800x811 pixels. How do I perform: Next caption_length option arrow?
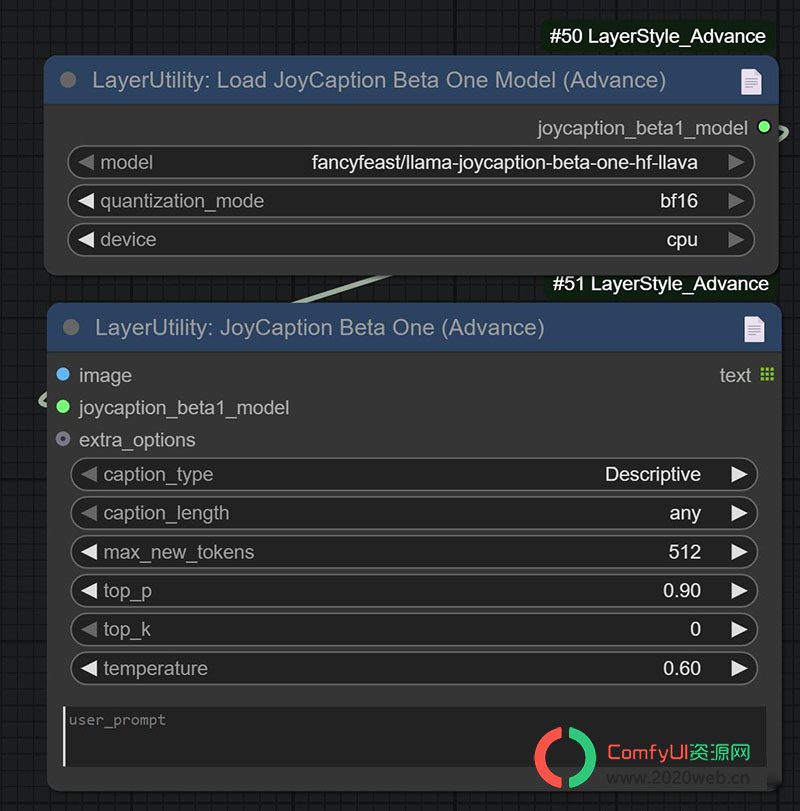(739, 513)
